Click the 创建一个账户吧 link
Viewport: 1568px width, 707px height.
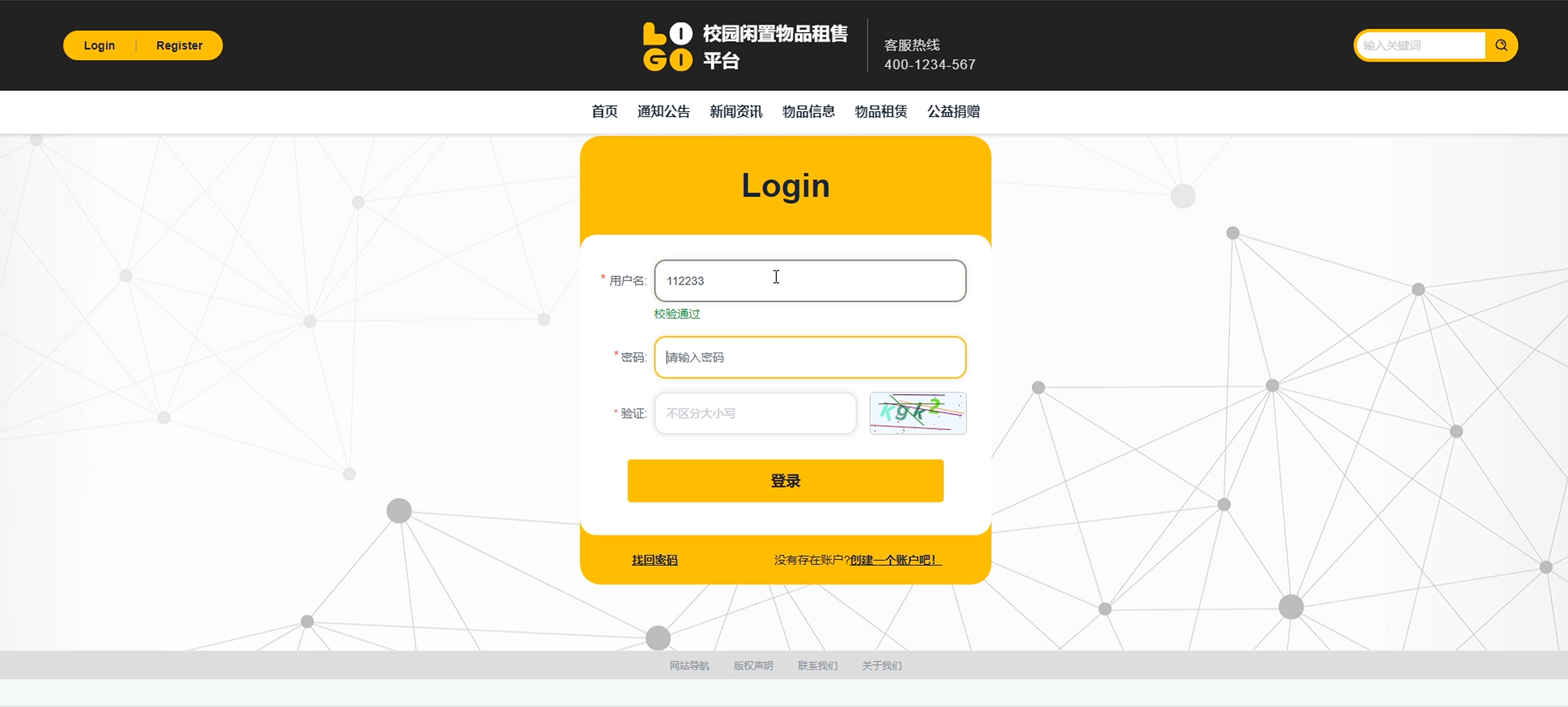click(x=895, y=559)
